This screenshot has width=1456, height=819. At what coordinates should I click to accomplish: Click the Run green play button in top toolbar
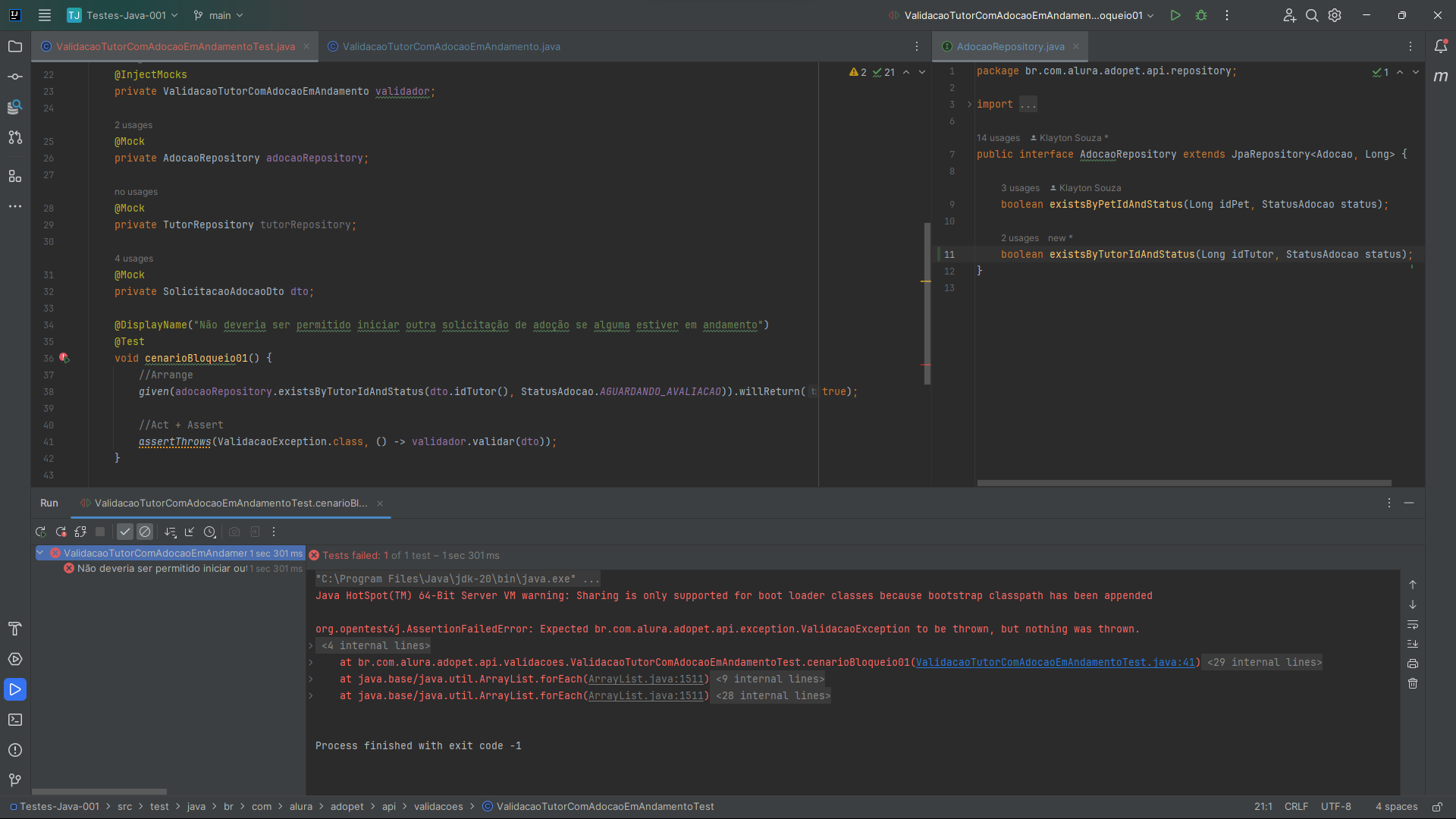1175,15
